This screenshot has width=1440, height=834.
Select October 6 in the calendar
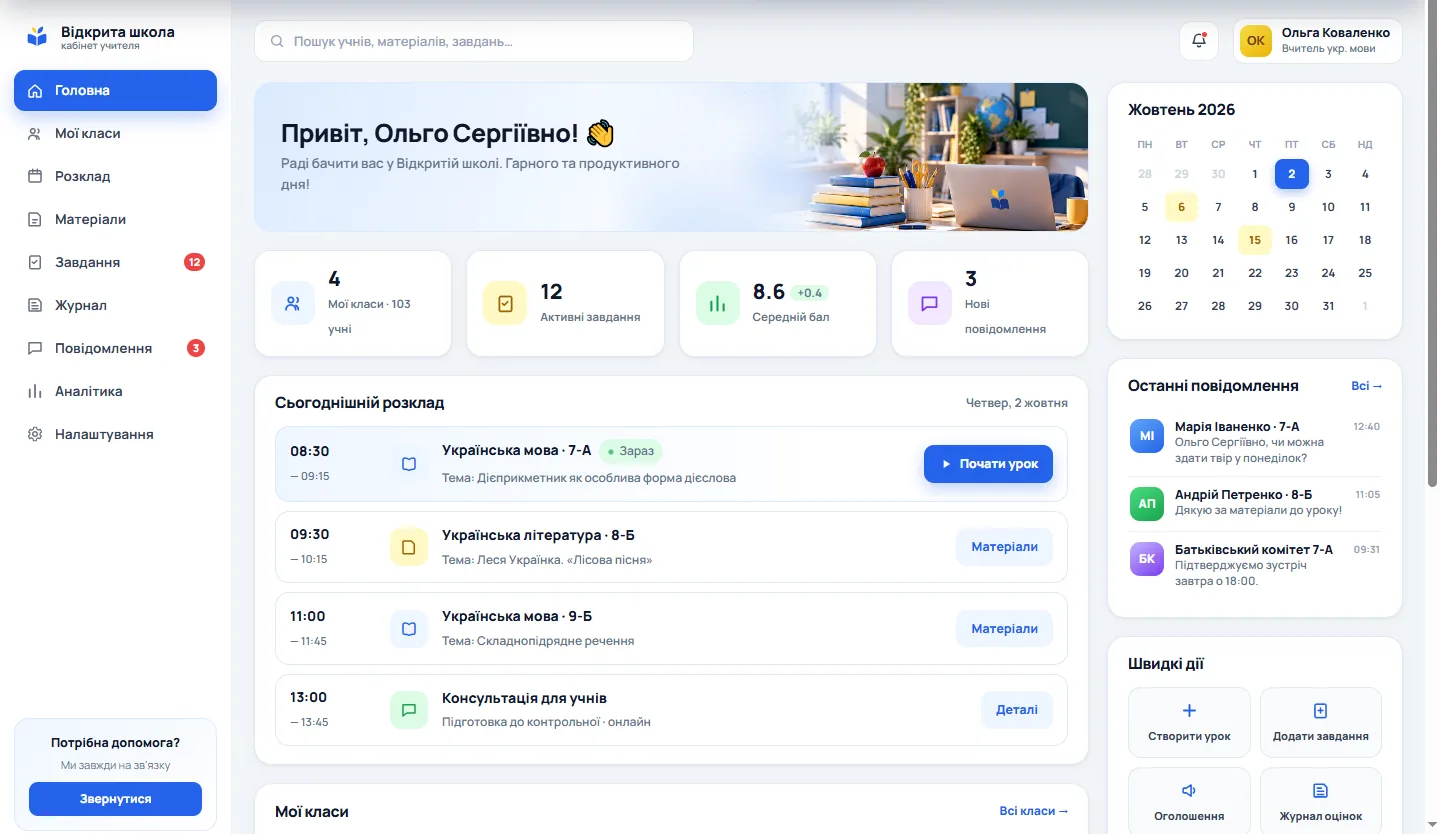[1181, 207]
